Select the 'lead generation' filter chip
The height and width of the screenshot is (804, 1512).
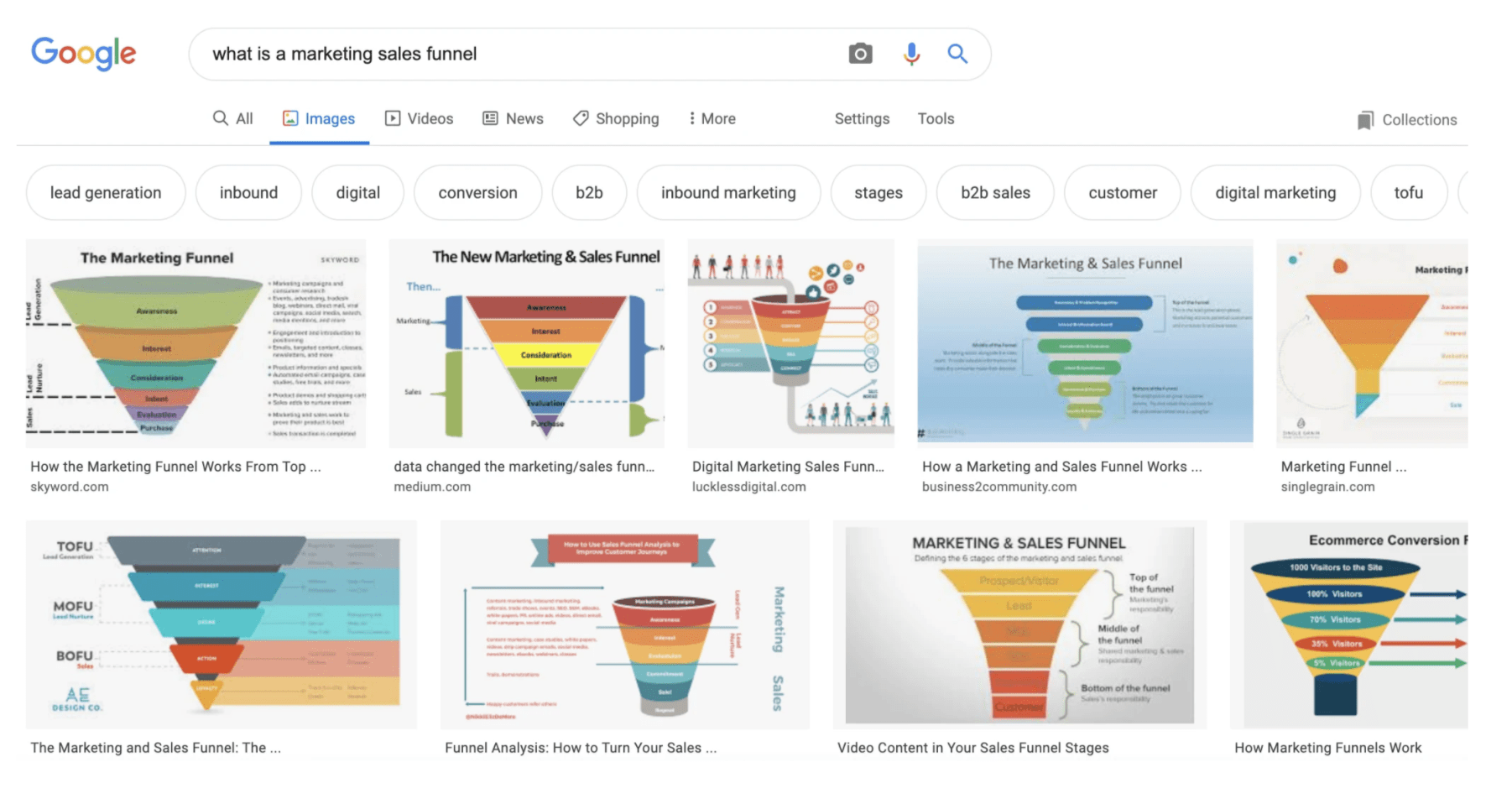point(105,192)
